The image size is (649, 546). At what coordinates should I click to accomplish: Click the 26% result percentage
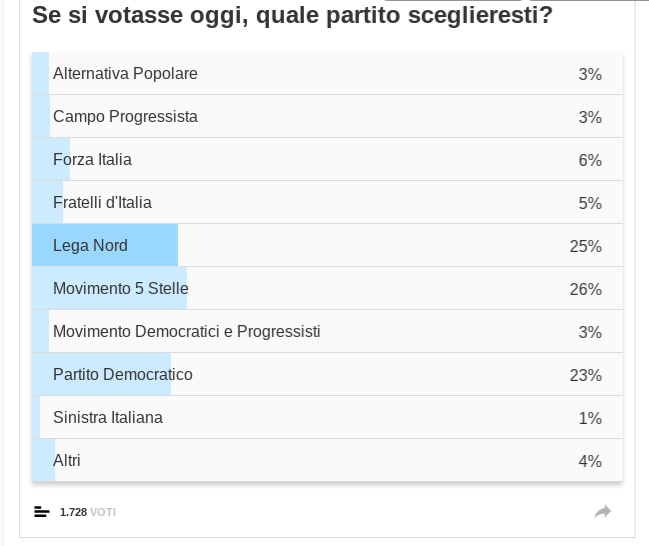coord(585,289)
